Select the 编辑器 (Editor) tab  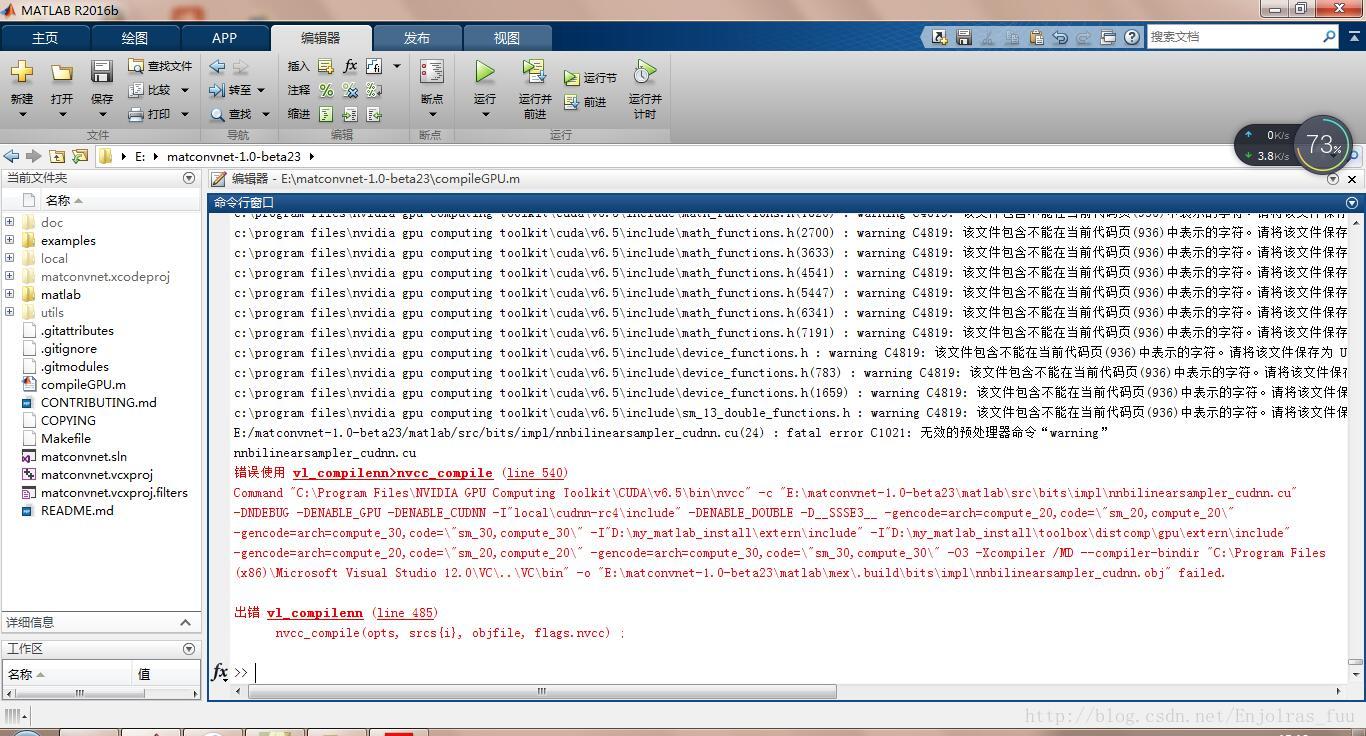[321, 38]
